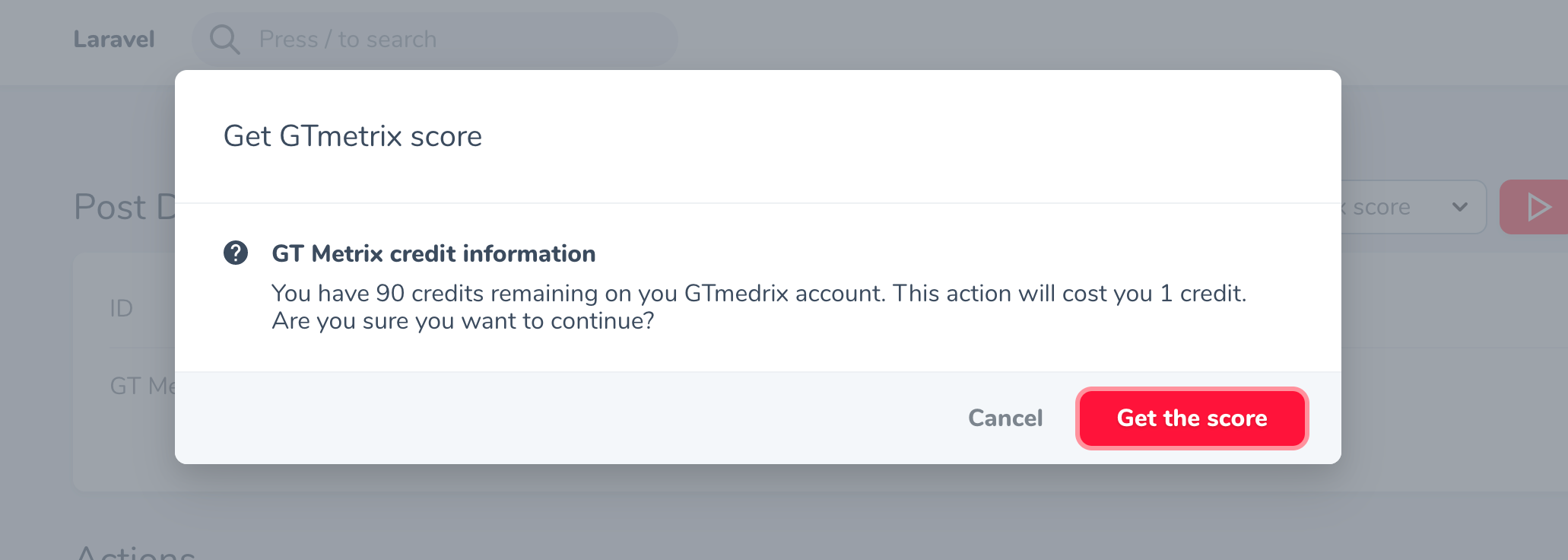
Task: Click the 'GT Me' field label
Action: click(x=142, y=386)
